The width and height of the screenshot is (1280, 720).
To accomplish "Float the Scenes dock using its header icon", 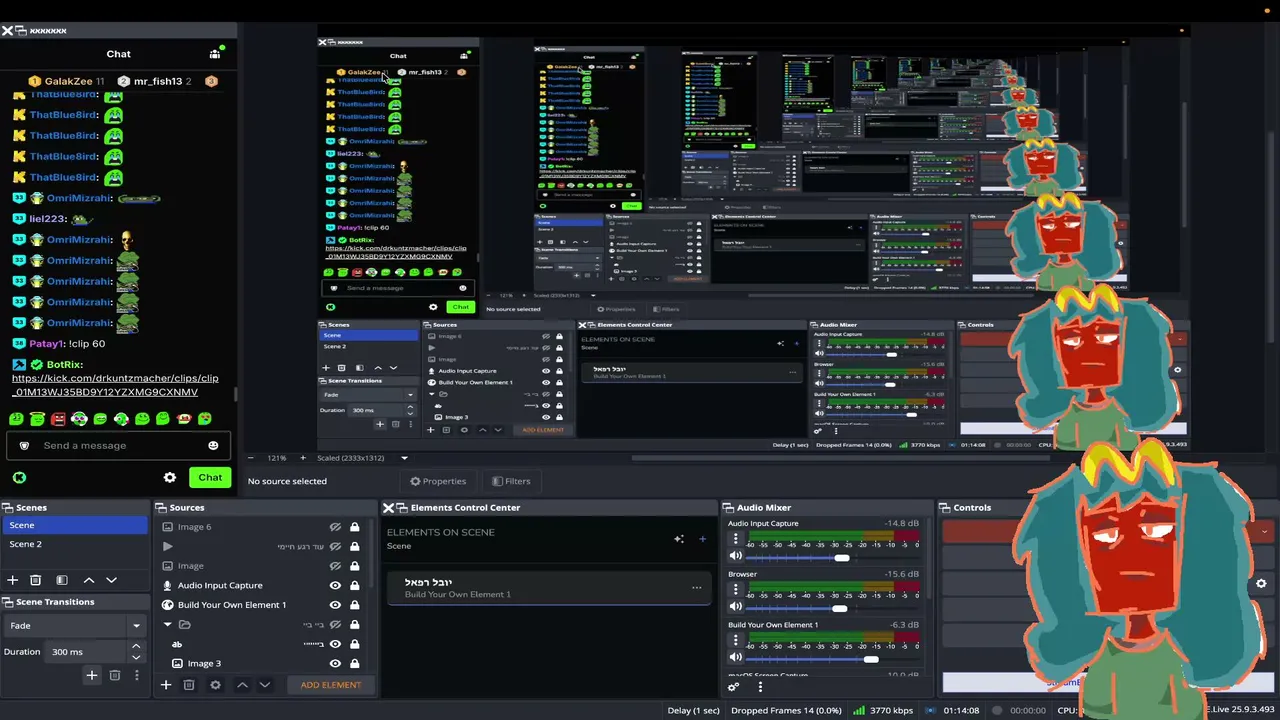I will pos(8,508).
